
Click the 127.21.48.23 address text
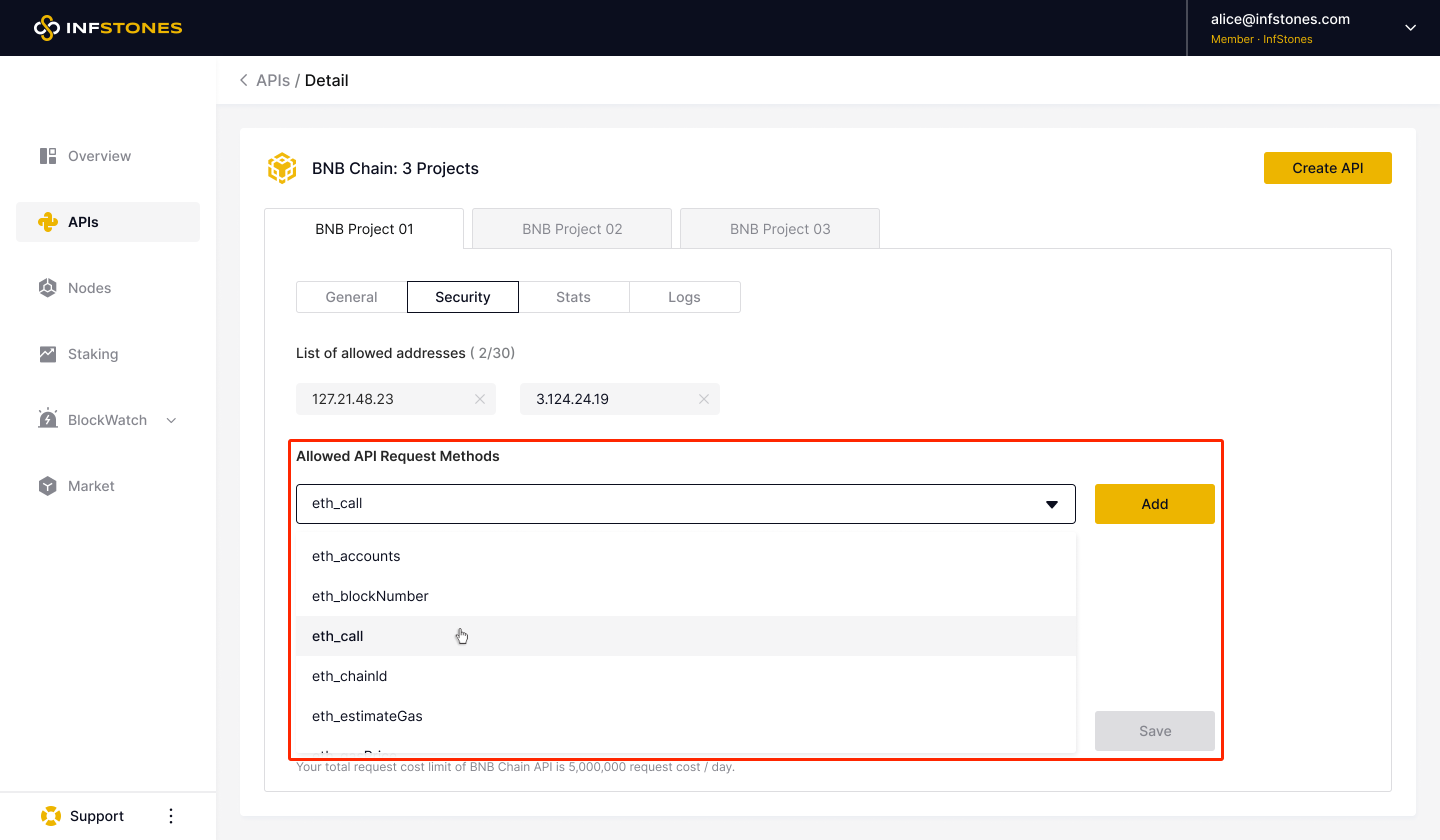352,399
